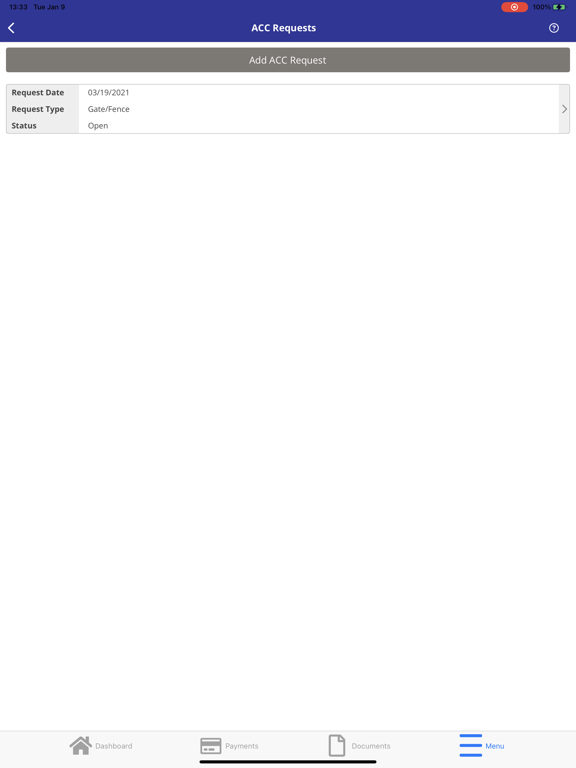
Task: Tap the ACC Requests page title
Action: click(284, 28)
